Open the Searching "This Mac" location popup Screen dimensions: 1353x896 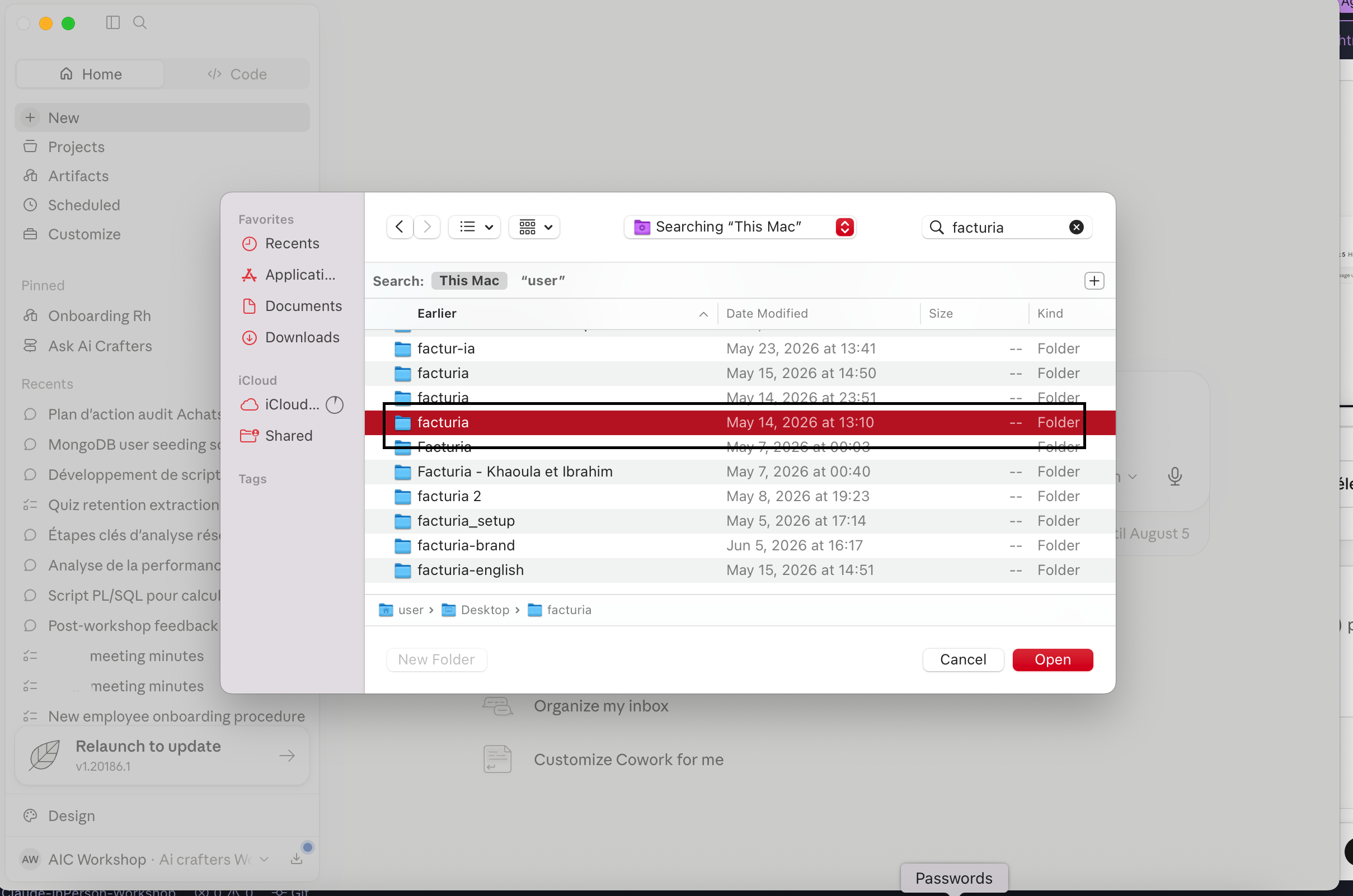[x=740, y=227]
